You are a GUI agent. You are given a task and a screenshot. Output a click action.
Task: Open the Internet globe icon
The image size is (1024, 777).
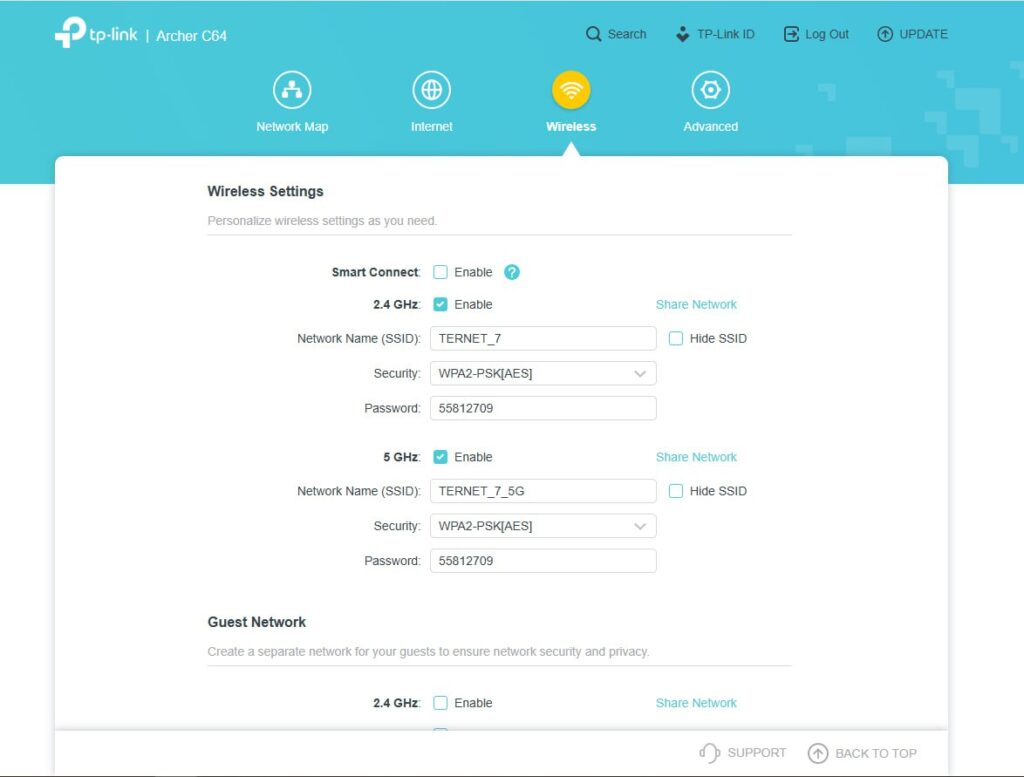(431, 91)
